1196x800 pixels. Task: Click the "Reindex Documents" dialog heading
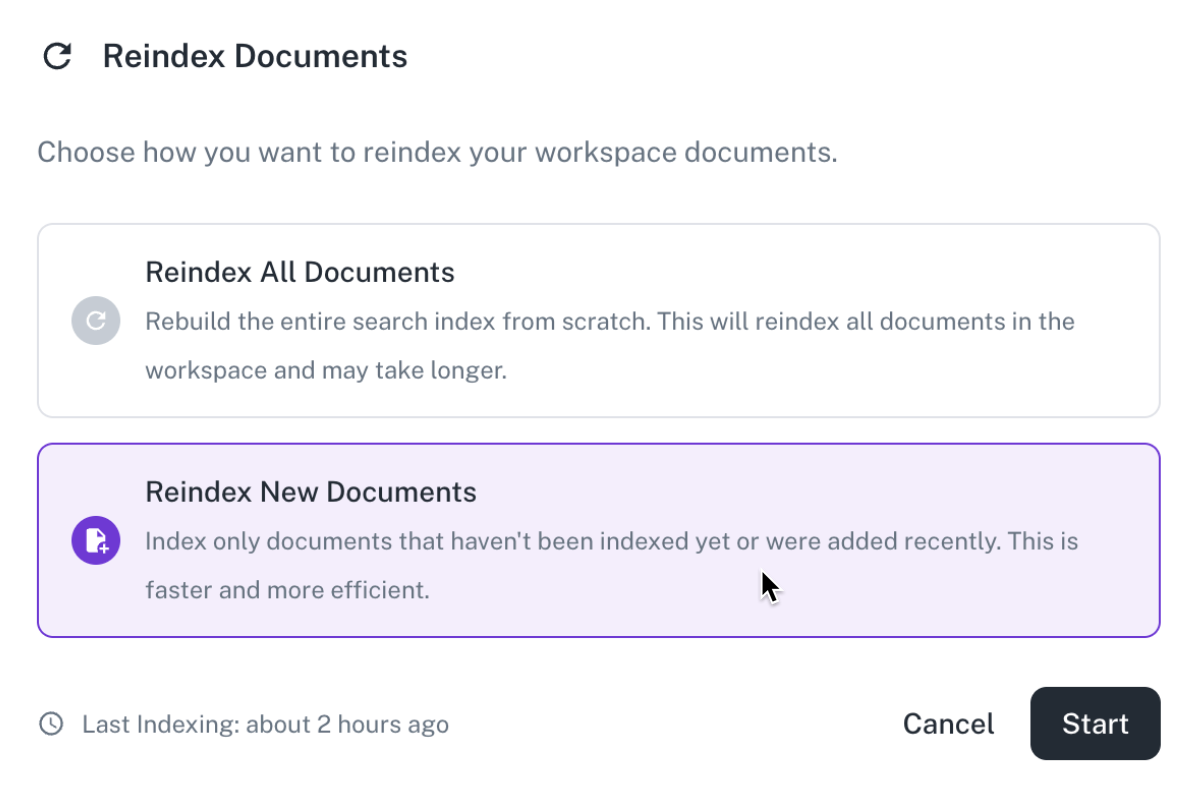(x=255, y=56)
